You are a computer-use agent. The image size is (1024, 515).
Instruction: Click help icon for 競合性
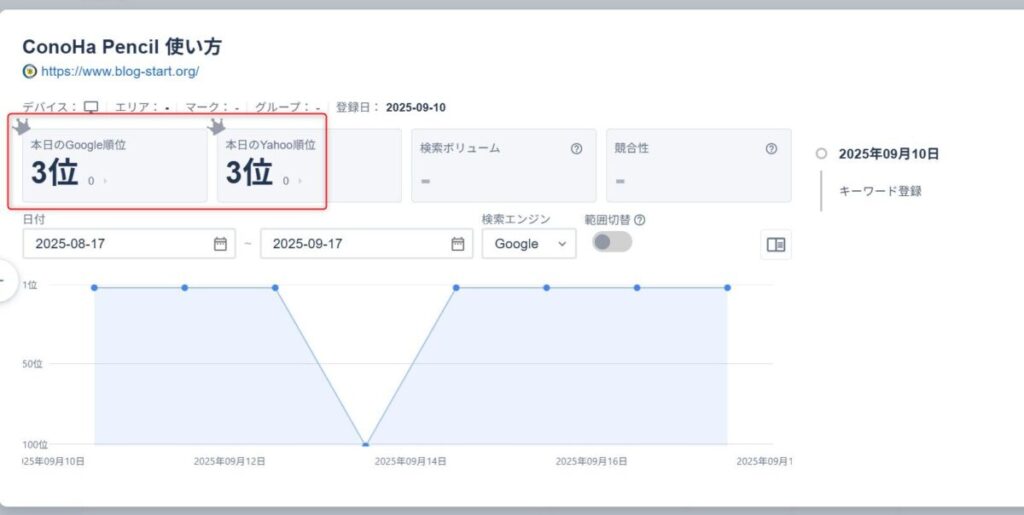tap(771, 148)
